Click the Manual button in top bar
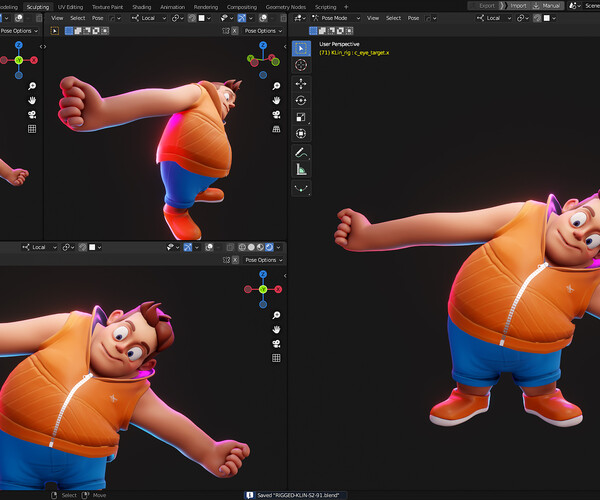 click(547, 6)
